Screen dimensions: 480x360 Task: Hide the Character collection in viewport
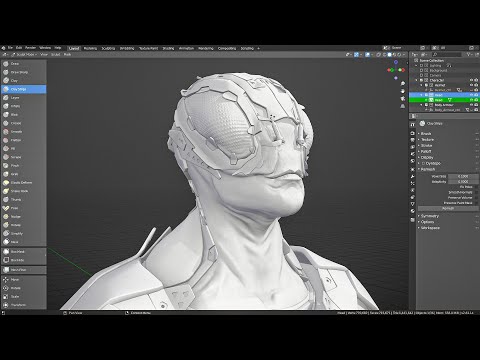coord(471,80)
